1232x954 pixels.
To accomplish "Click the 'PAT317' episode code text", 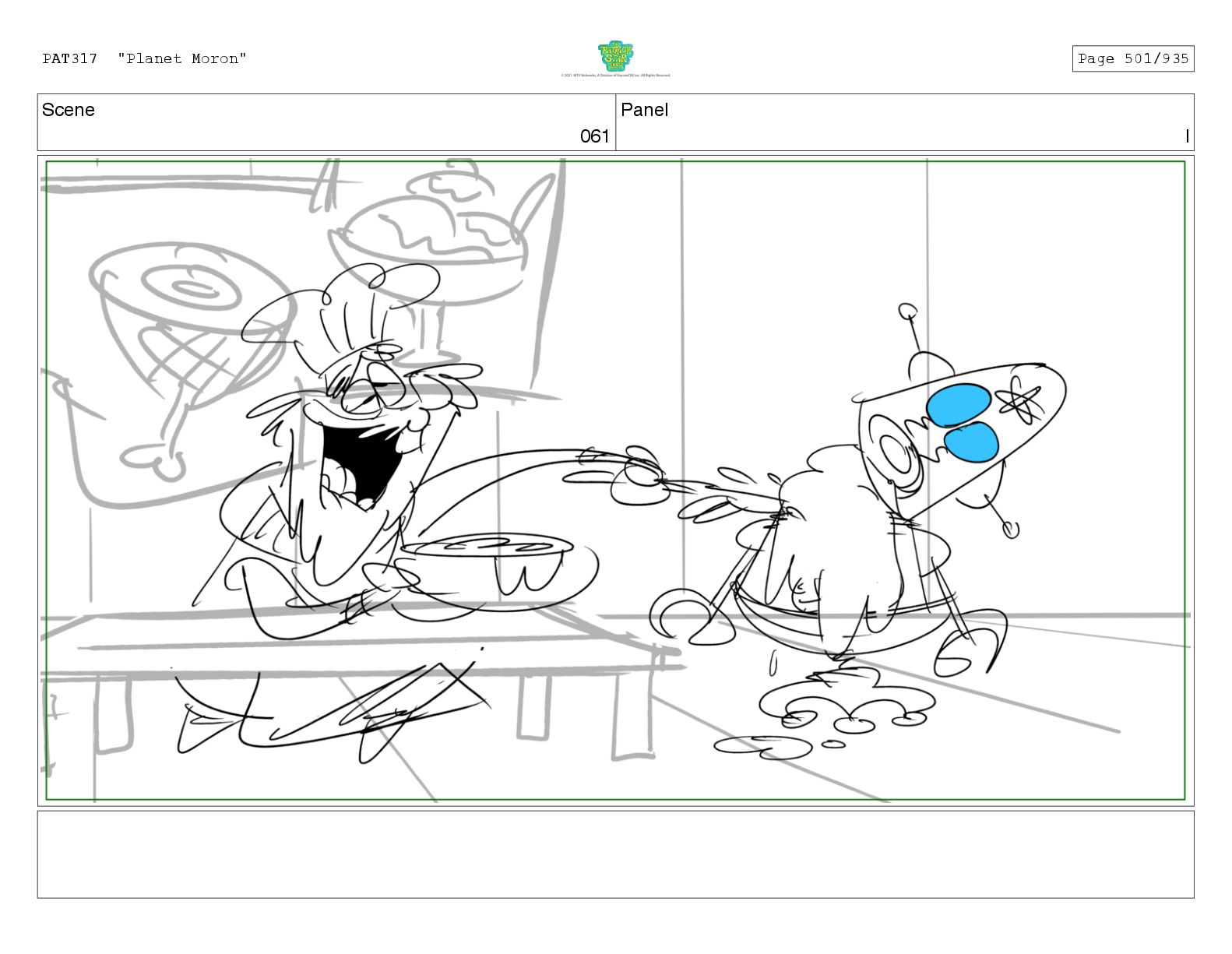I will pyautogui.click(x=70, y=58).
